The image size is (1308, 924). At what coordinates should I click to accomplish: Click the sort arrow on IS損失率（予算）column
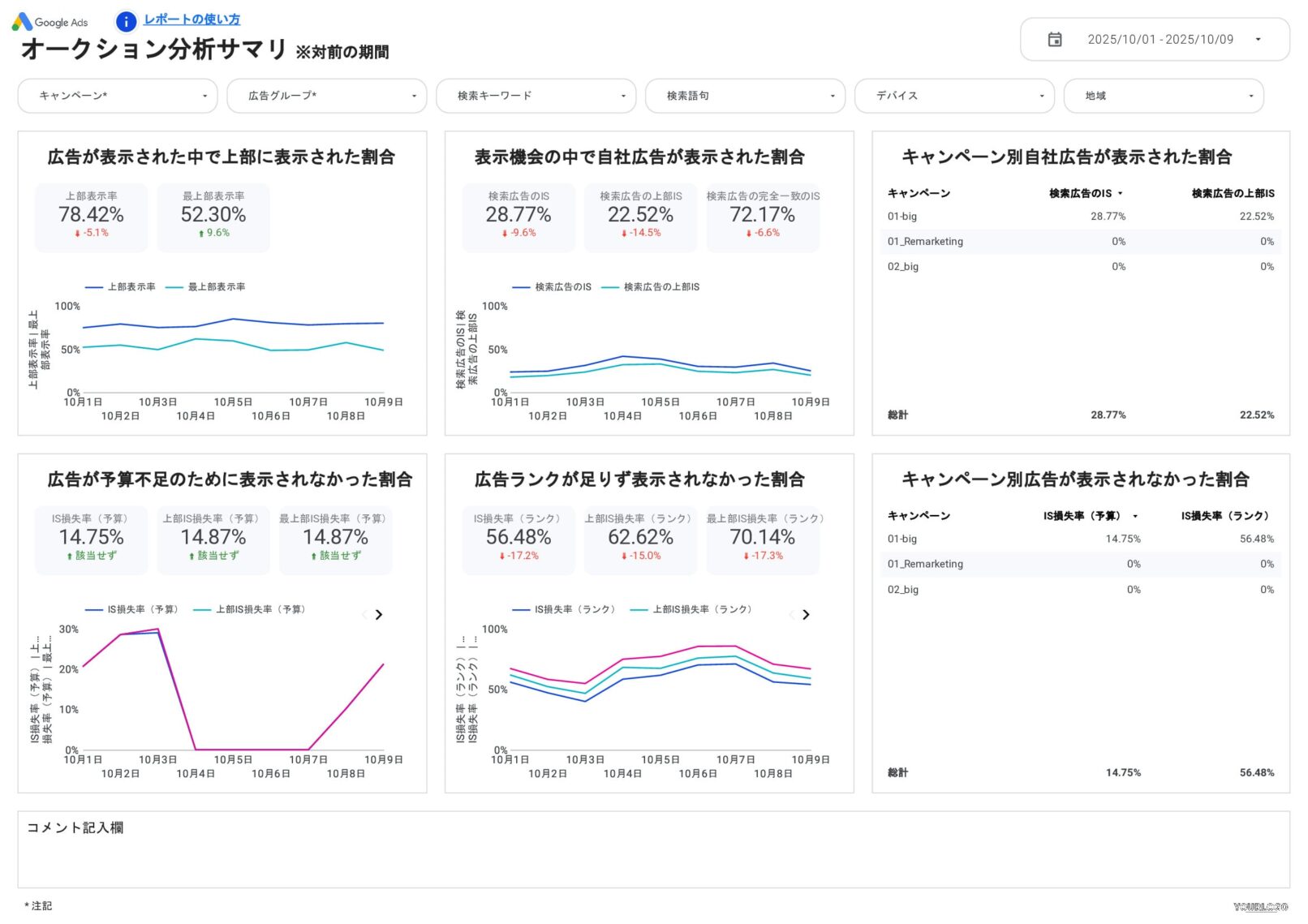1136,516
